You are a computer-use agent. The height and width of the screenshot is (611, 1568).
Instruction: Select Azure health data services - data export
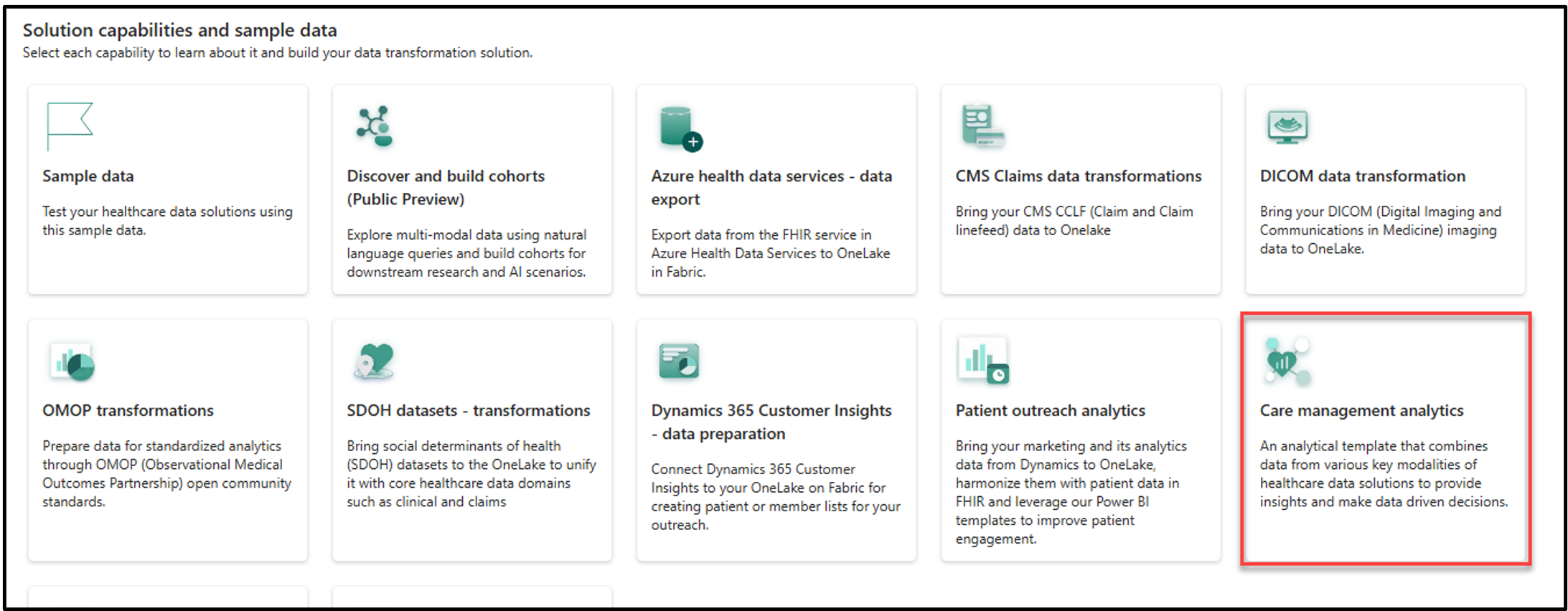771,188
